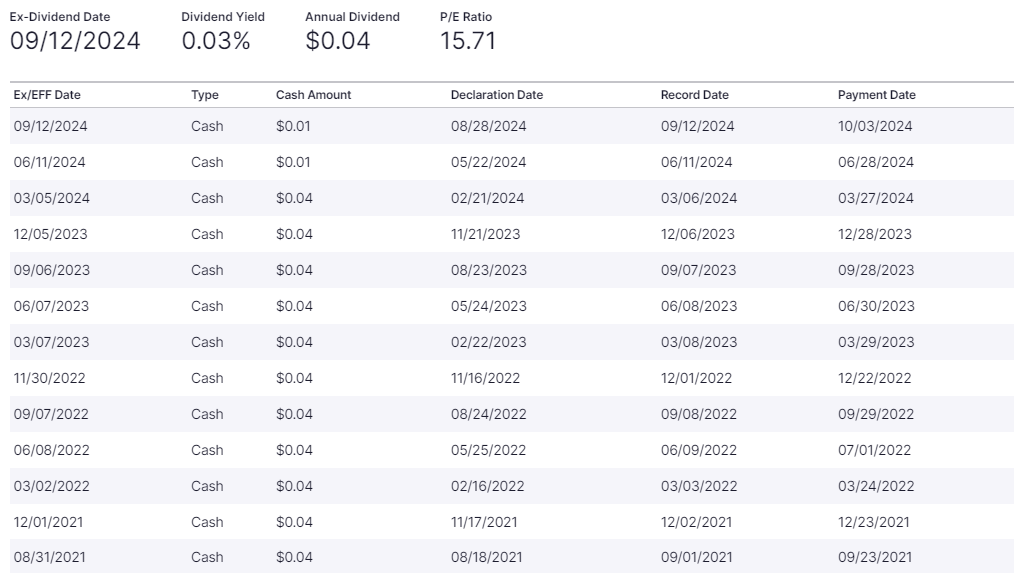This screenshot has height=573, width=1018.
Task: Click the large Ex-Dividend Date value at top
Action: coord(75,41)
